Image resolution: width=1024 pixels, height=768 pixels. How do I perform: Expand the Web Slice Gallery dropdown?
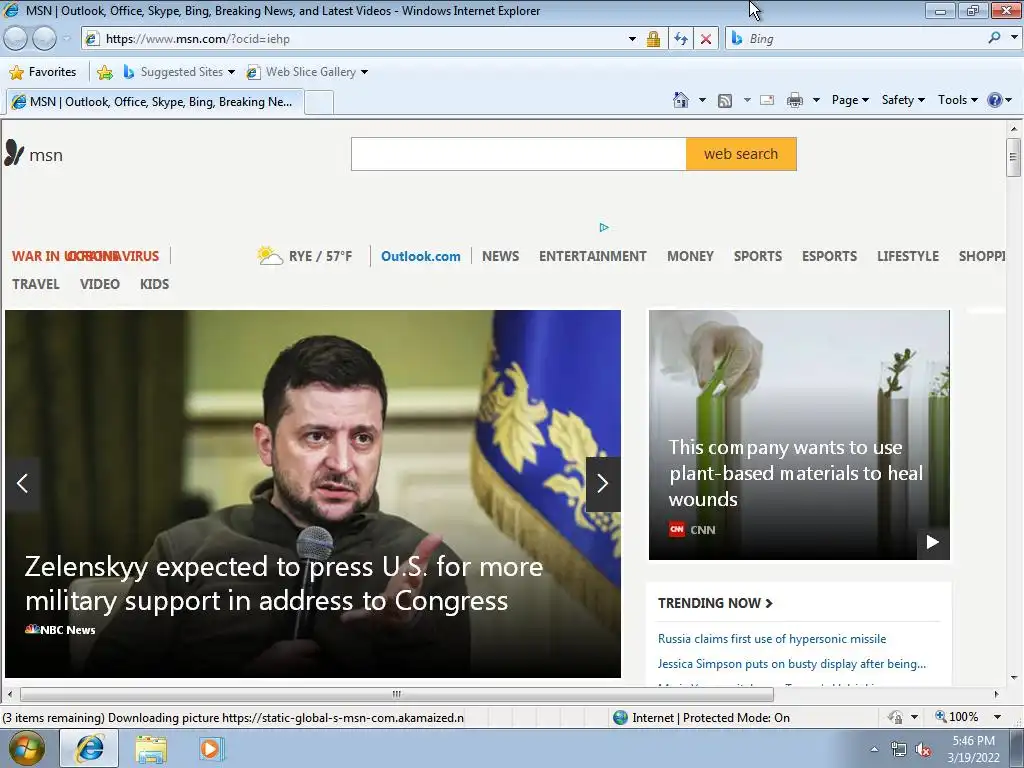coord(364,72)
